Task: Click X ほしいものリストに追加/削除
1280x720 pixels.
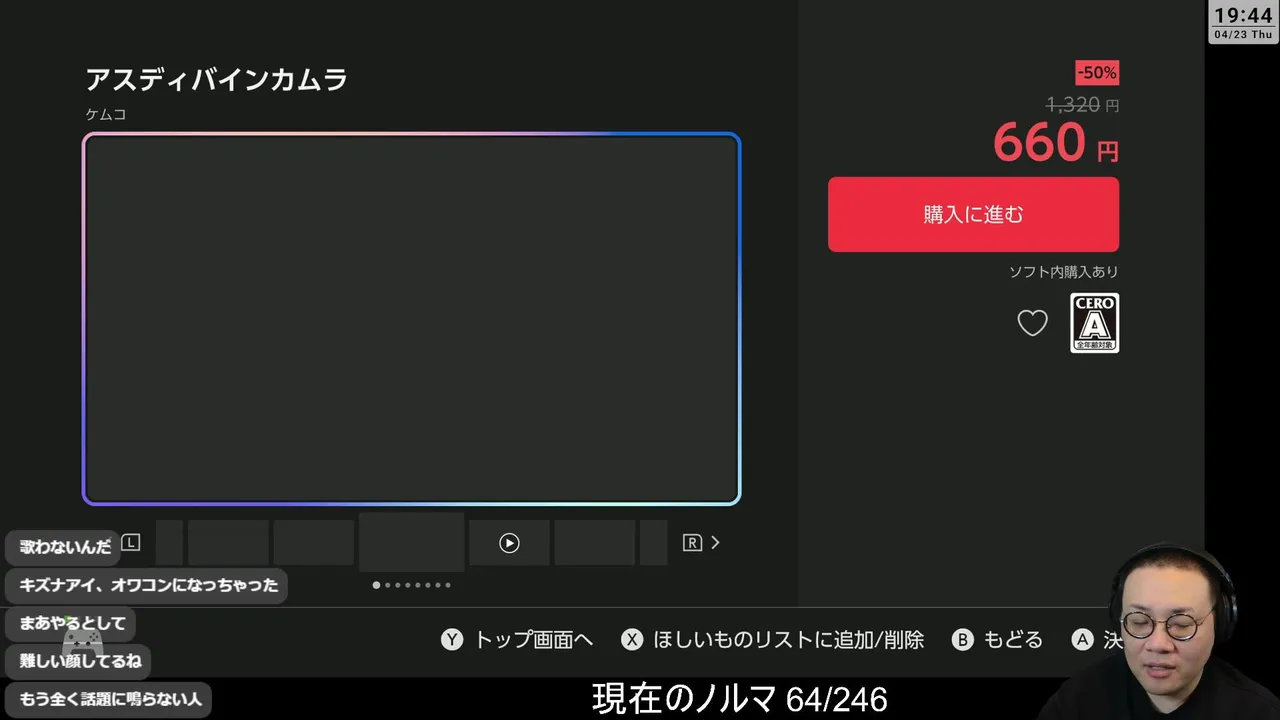Action: click(772, 640)
